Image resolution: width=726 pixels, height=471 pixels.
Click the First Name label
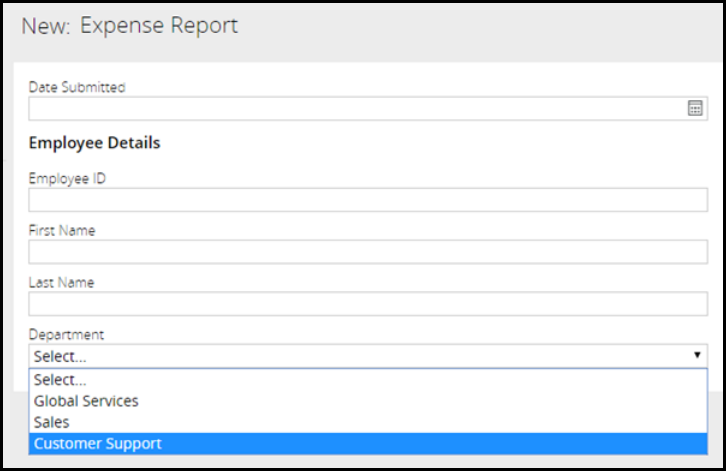point(62,231)
